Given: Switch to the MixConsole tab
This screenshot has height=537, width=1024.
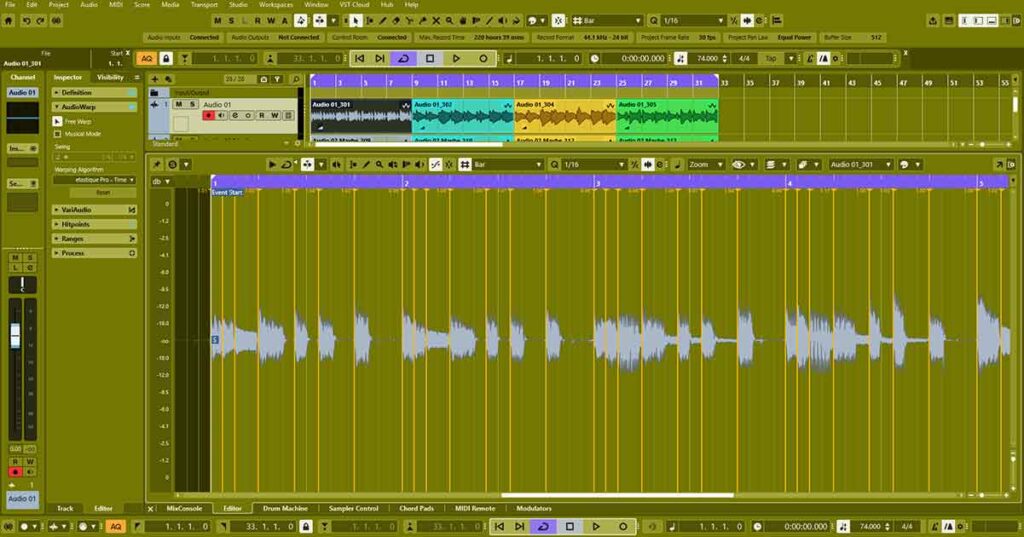Looking at the screenshot, I should coord(184,508).
